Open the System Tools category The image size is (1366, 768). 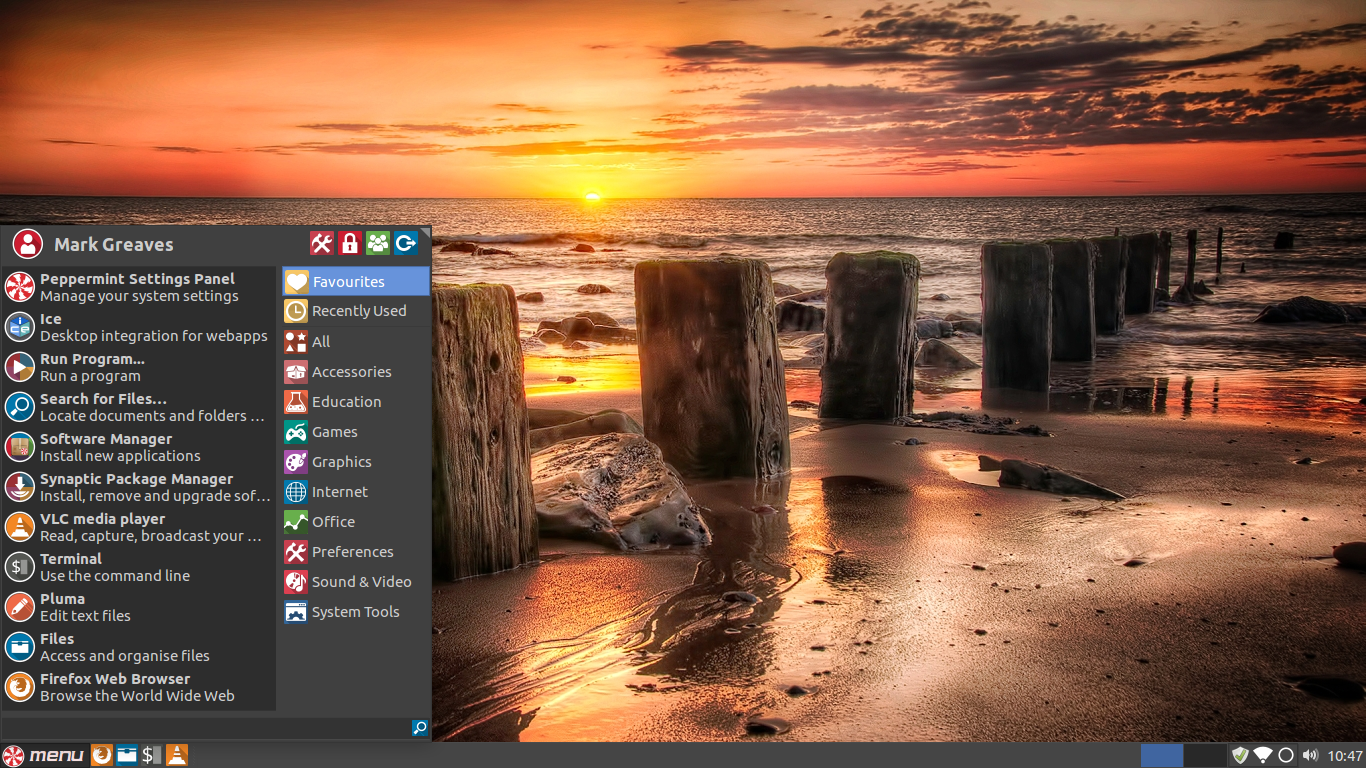pyautogui.click(x=356, y=611)
